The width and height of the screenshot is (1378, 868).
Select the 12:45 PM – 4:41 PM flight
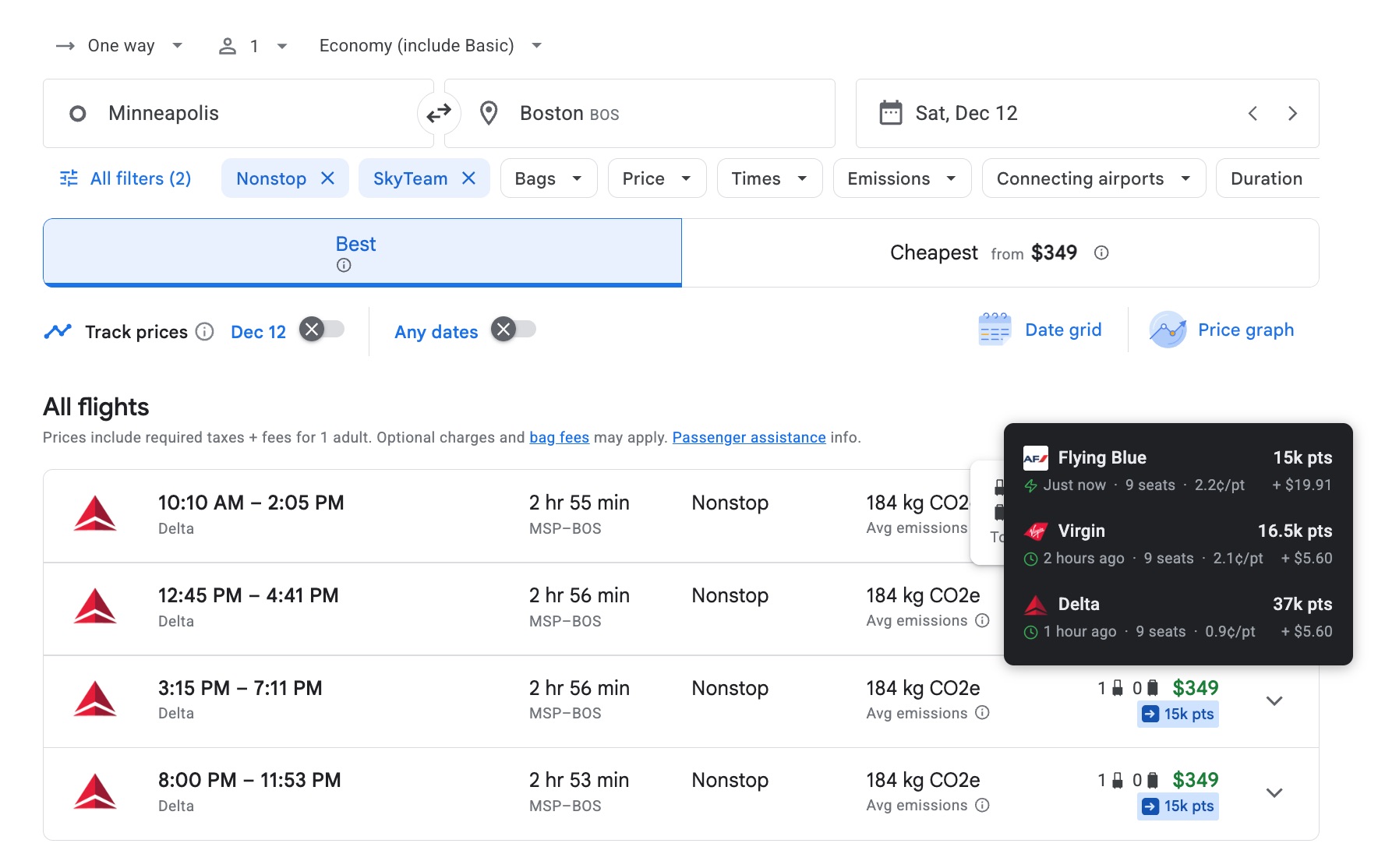point(523,609)
